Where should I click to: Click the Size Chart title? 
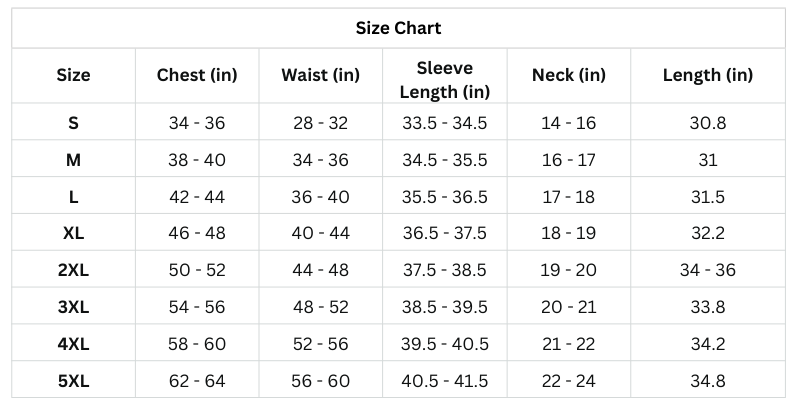coord(398,28)
